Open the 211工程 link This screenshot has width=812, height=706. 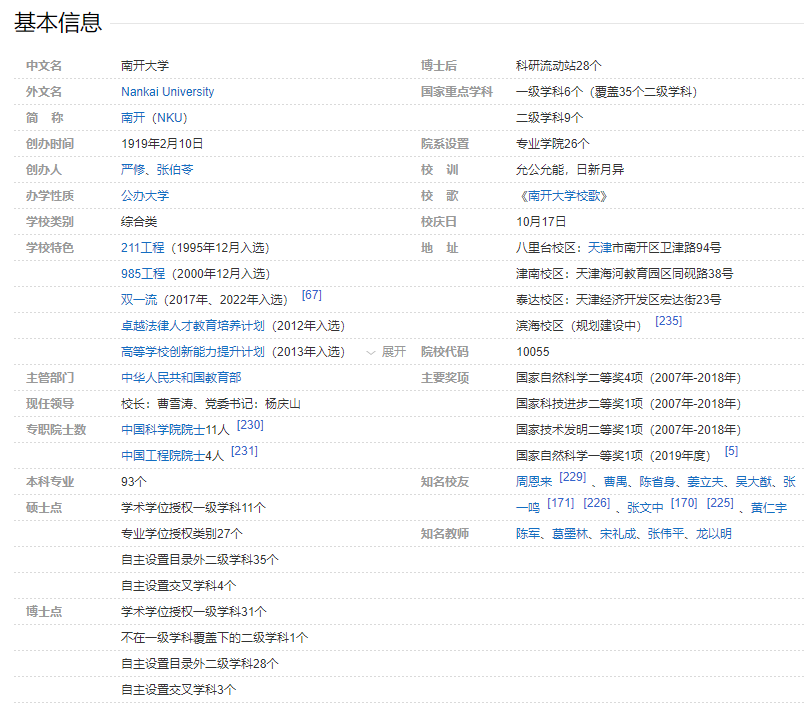pos(143,248)
